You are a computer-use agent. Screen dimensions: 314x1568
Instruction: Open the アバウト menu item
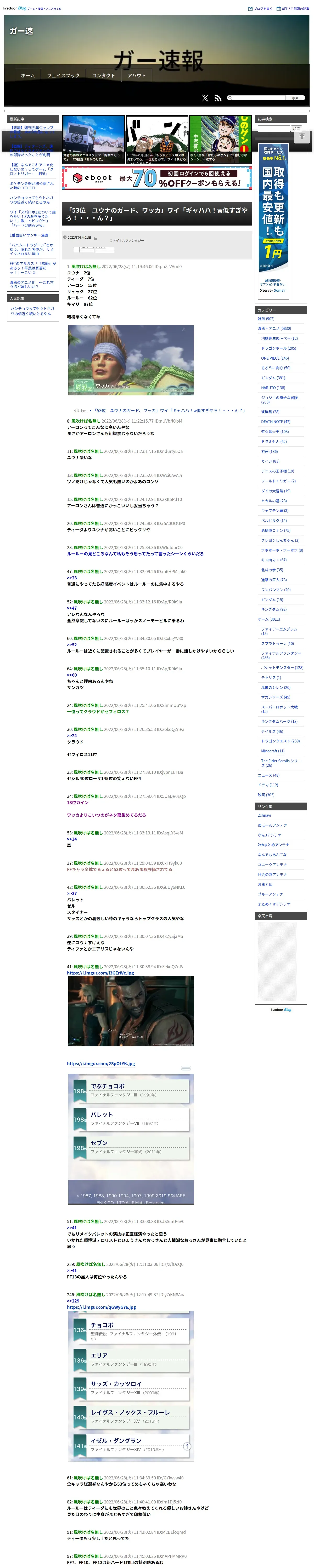pyautogui.click(x=137, y=76)
